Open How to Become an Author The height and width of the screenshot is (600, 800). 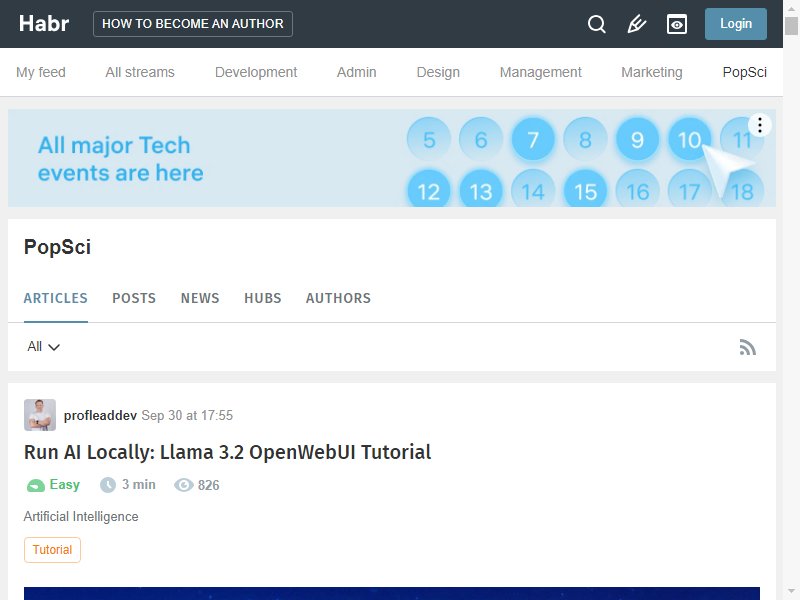click(x=193, y=24)
